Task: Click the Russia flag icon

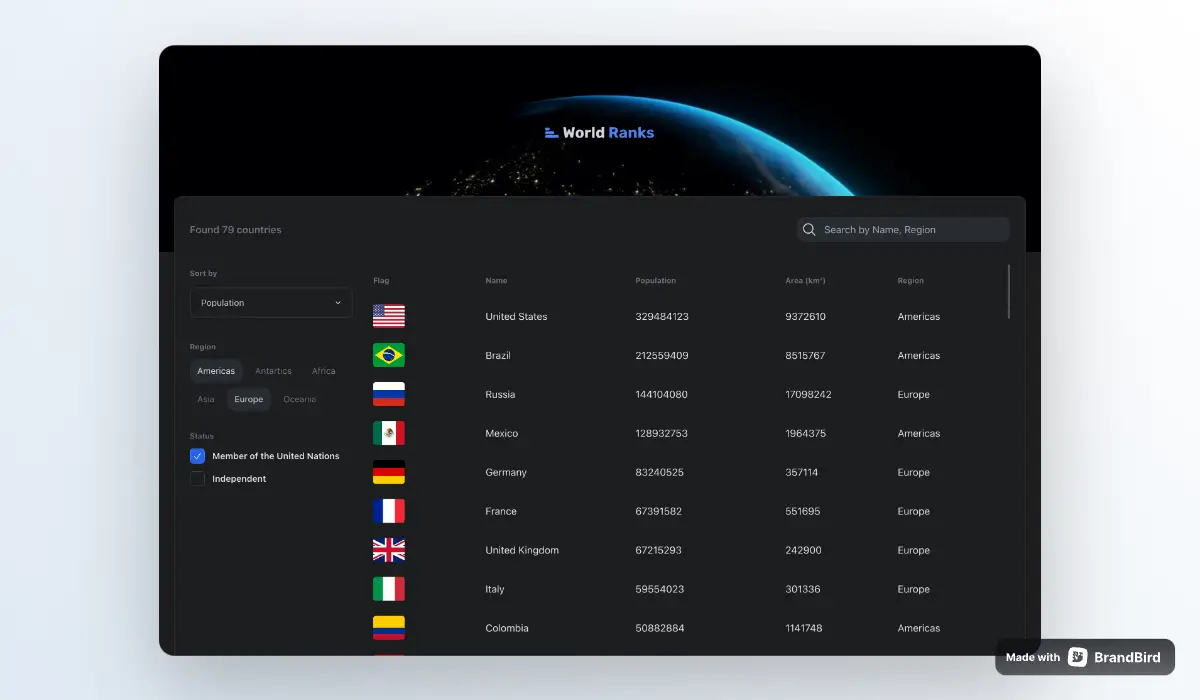Action: tap(389, 394)
